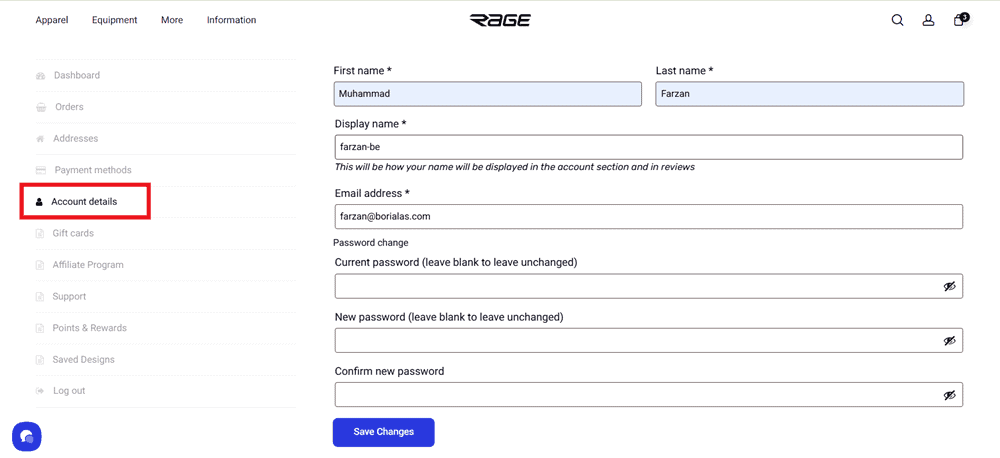Click the Dashboard sidebar icon

point(41,76)
